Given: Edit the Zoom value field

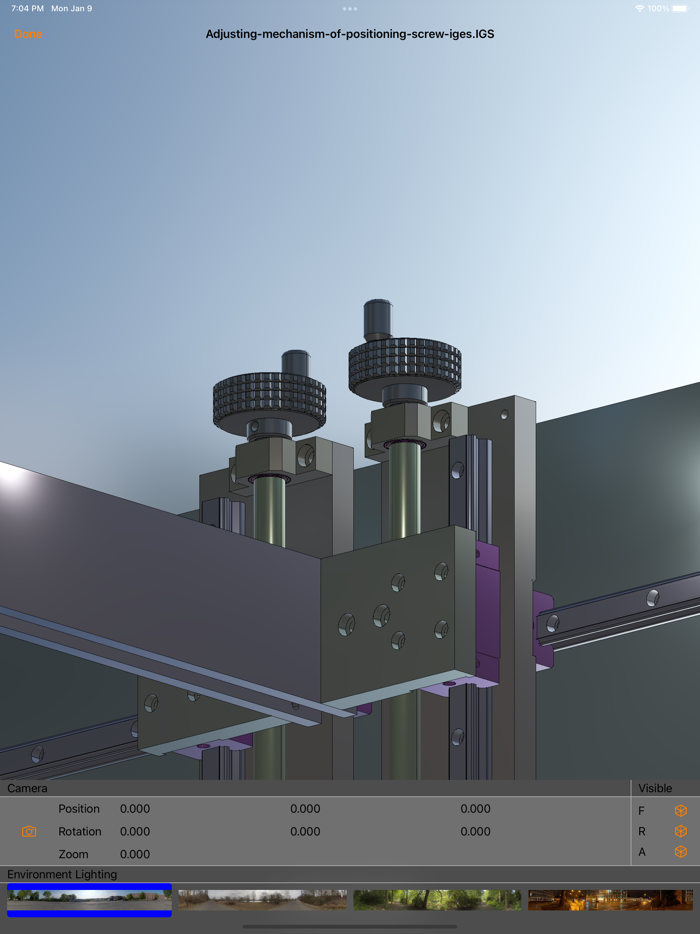Looking at the screenshot, I should coord(135,855).
